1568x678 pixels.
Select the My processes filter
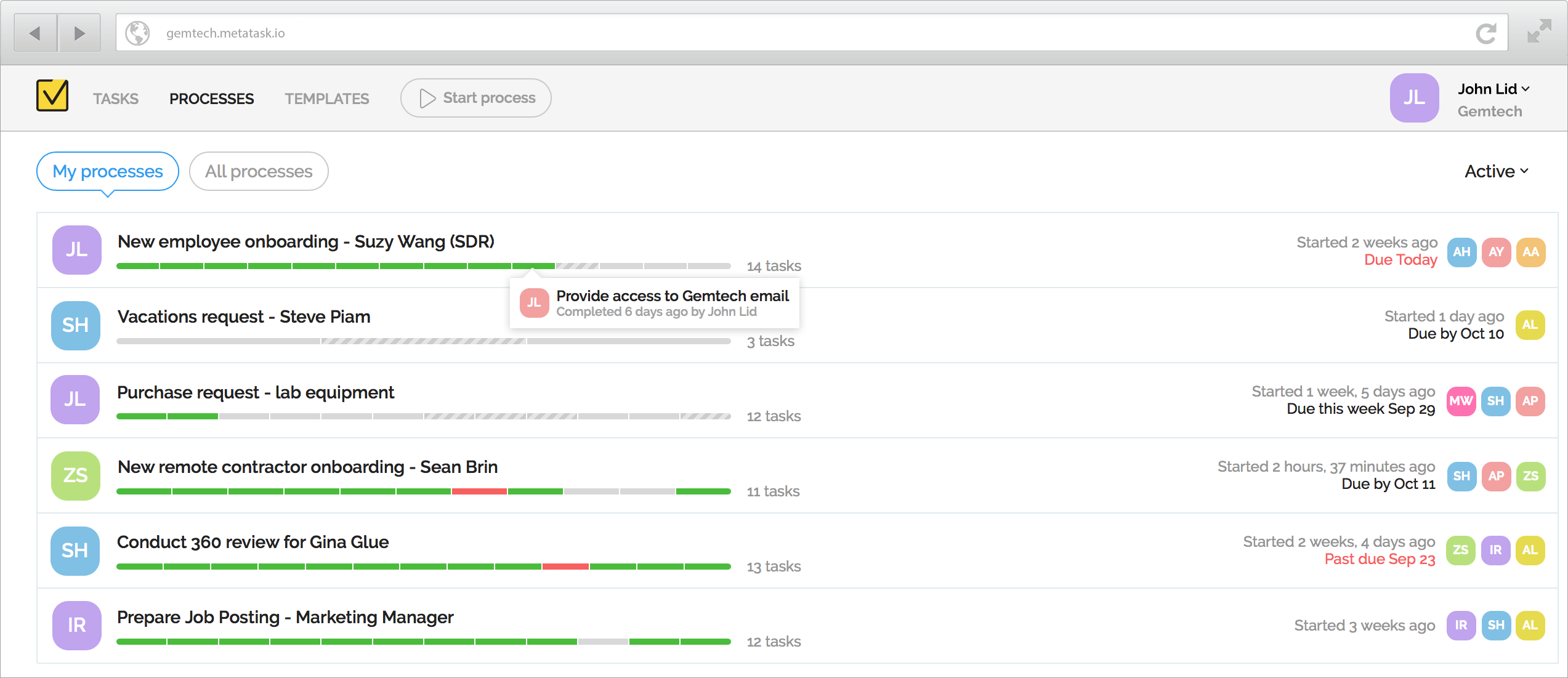pyautogui.click(x=108, y=171)
